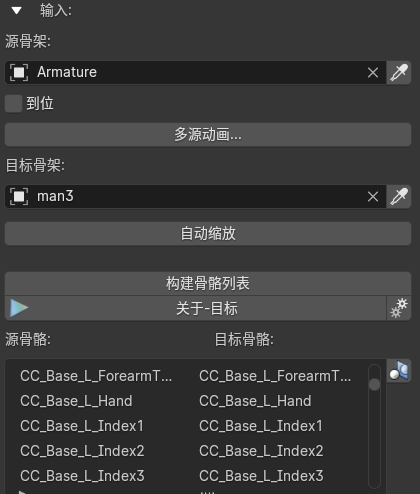
Task: Click the play arrow on 关于-目标
Action: coord(19,308)
